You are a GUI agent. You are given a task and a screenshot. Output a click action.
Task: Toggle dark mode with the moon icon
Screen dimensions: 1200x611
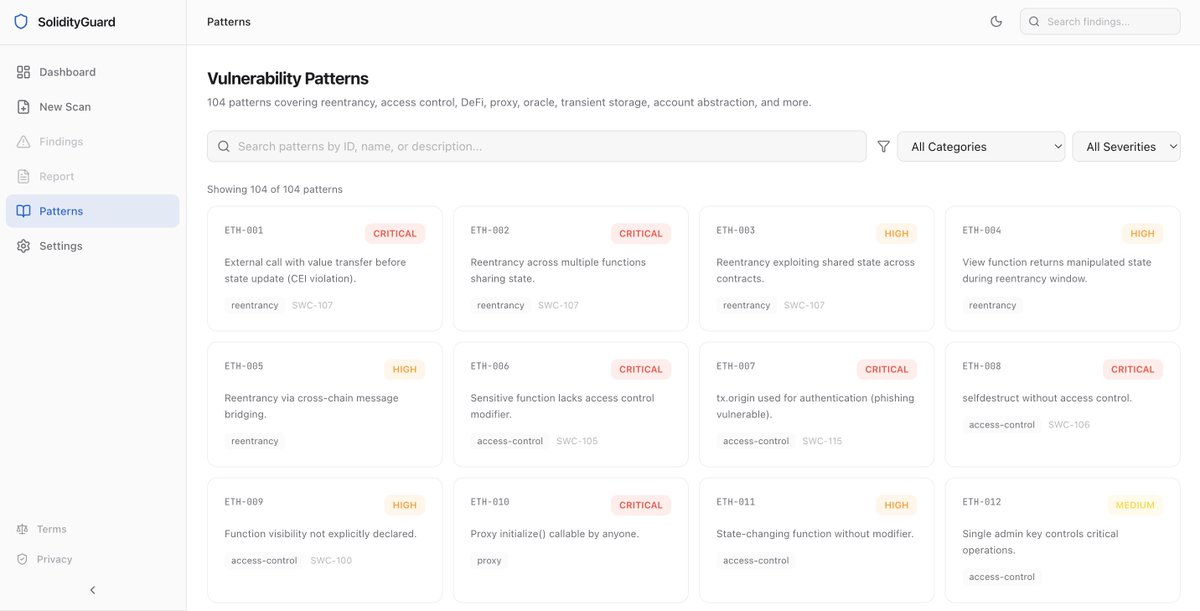(996, 21)
